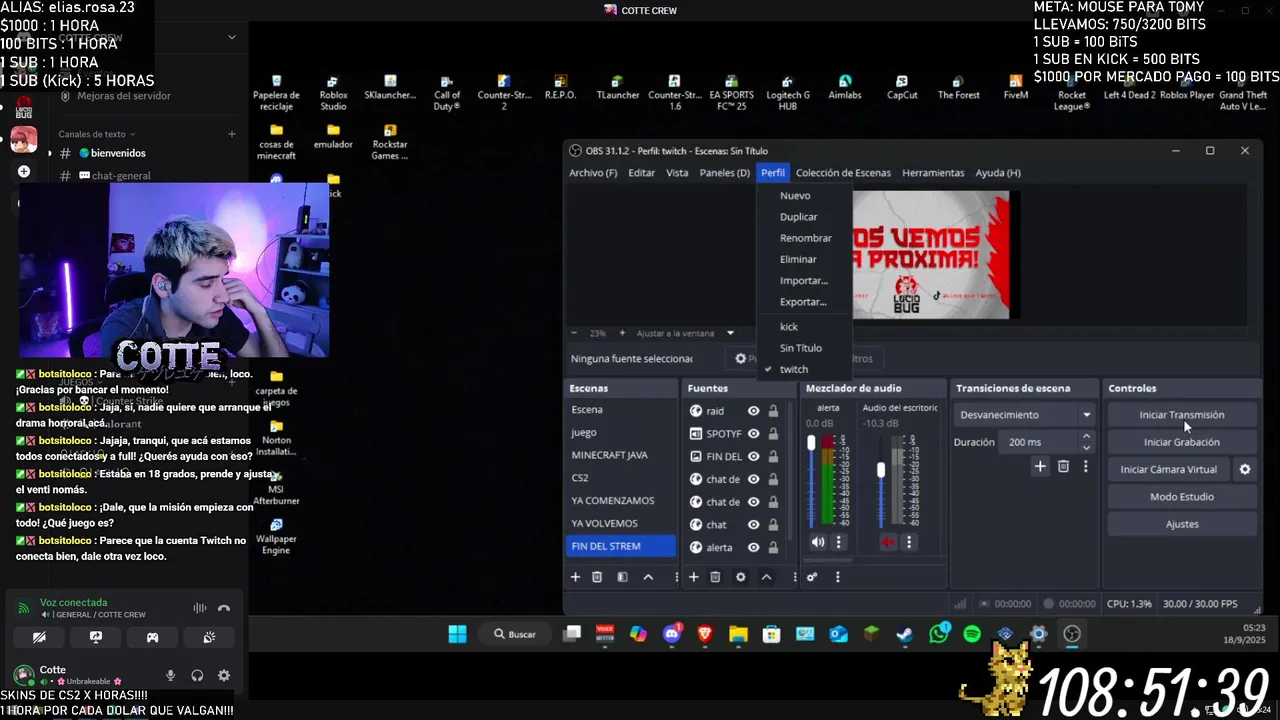Remove the transition with the trash icon
This screenshot has height=720, width=1280.
pyautogui.click(x=1063, y=466)
